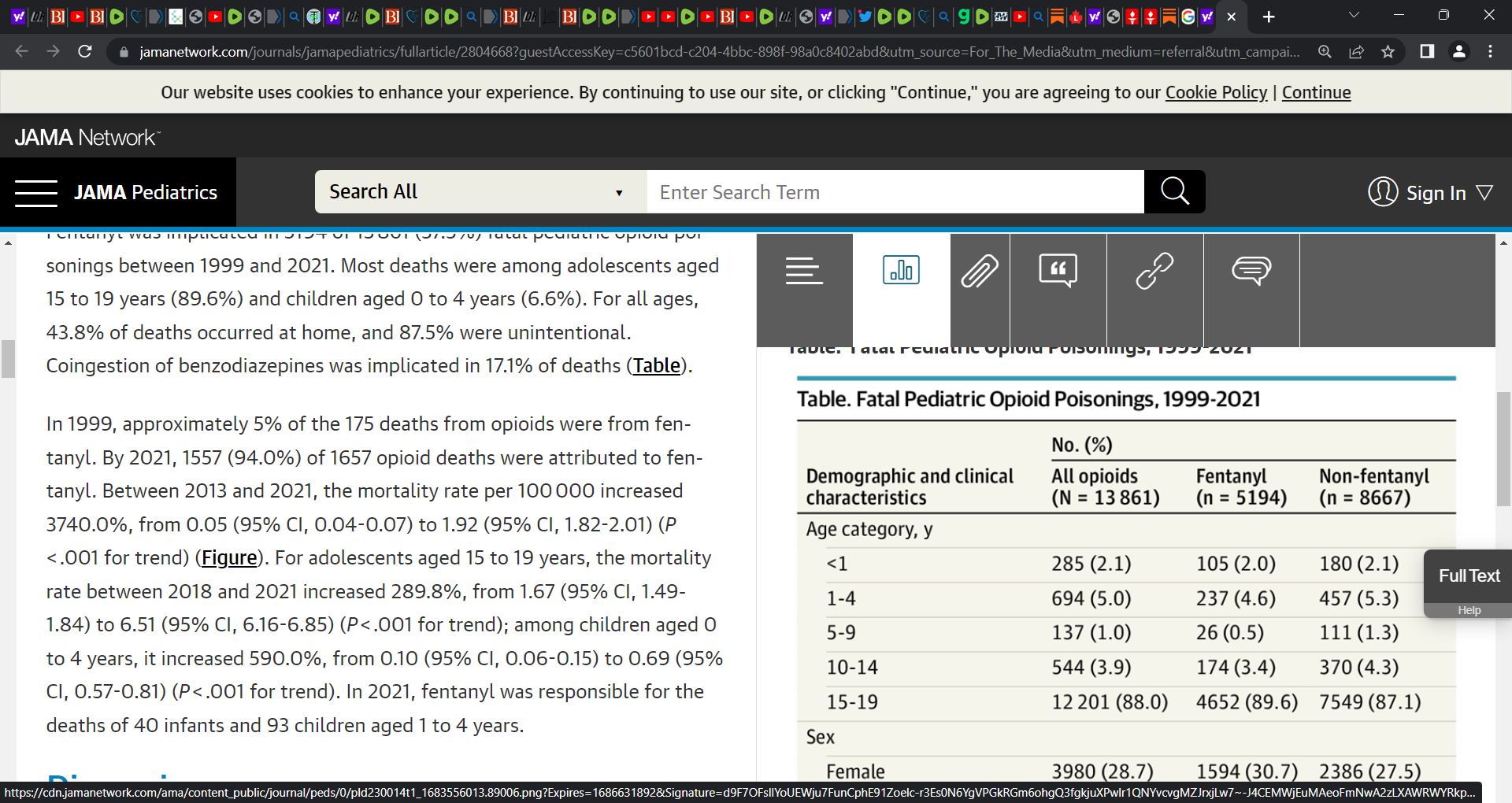
Task: Open the Cookie Policy link
Action: 1216,92
